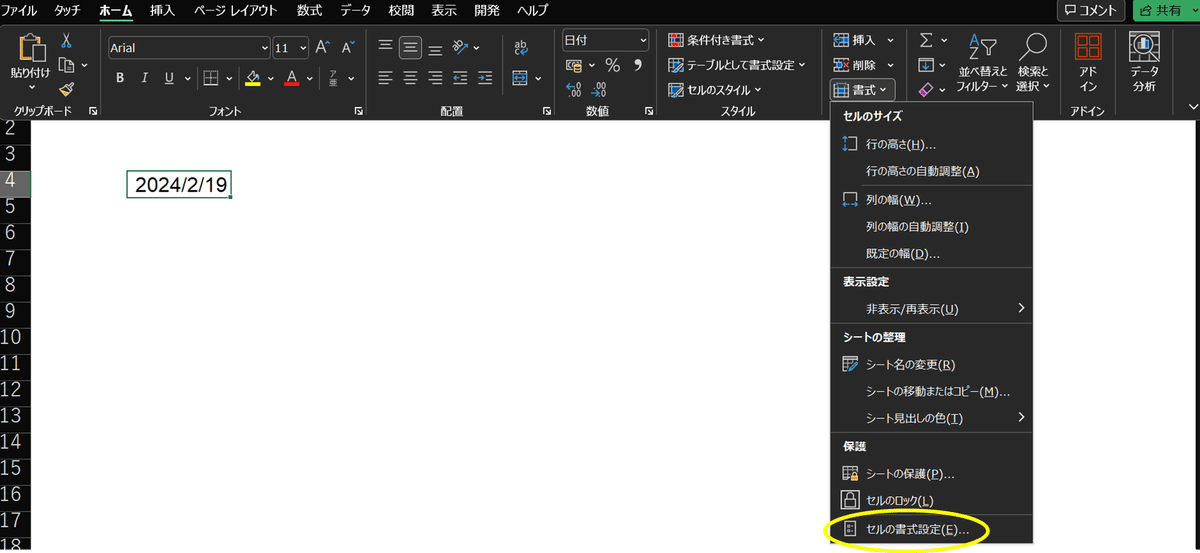1200x553 pixels.
Task: Switch to the Page Layout (ページ レイアウト) tab
Action: point(236,10)
